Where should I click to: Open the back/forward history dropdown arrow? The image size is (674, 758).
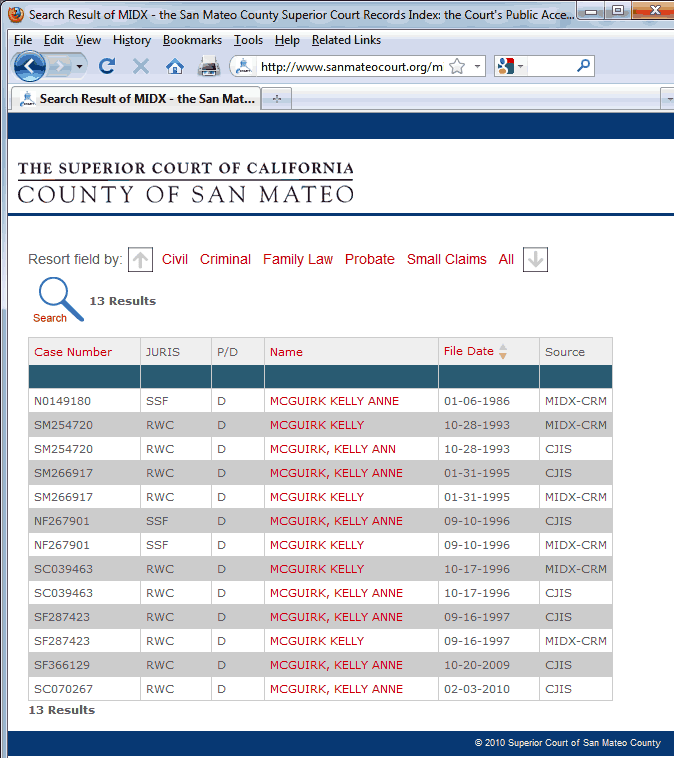pos(79,66)
